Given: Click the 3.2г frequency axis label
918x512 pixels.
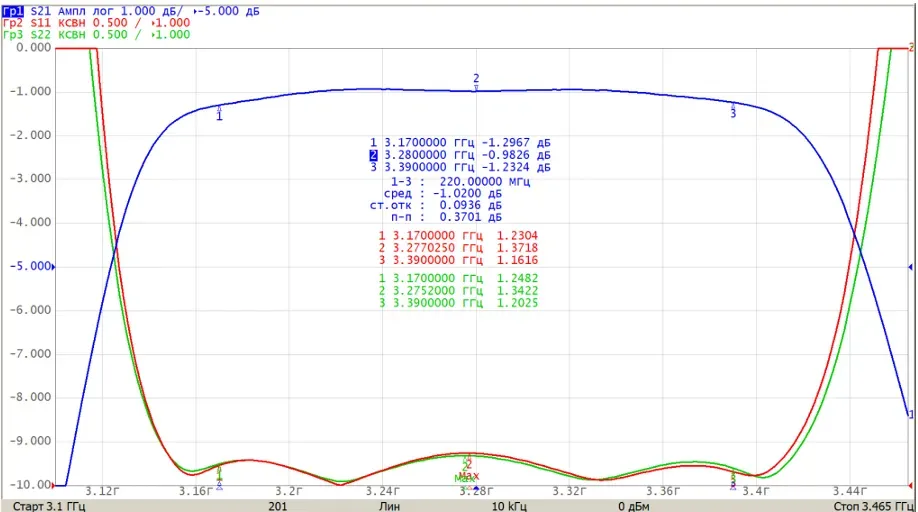Looking at the screenshot, I should pos(289,491).
